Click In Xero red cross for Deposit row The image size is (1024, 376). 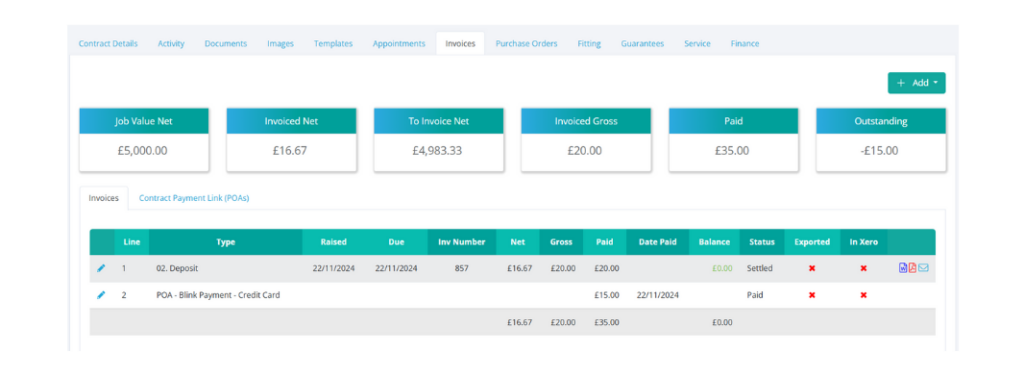click(x=863, y=268)
